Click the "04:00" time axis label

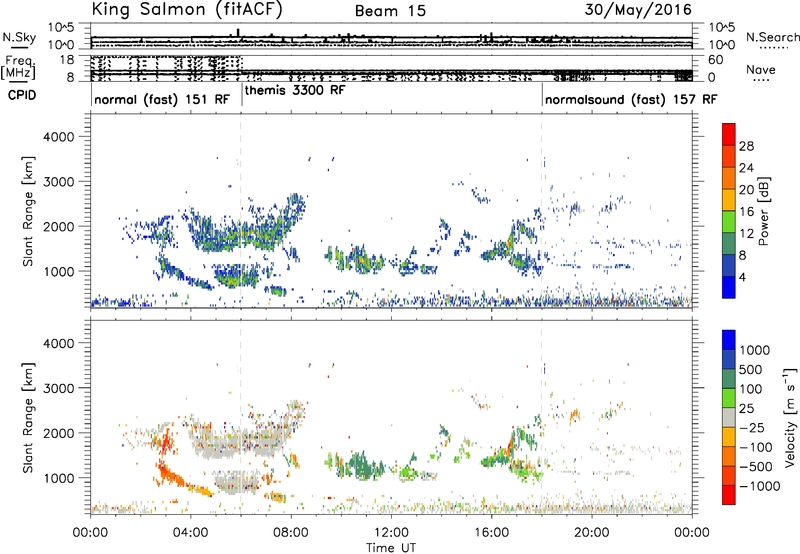191,533
